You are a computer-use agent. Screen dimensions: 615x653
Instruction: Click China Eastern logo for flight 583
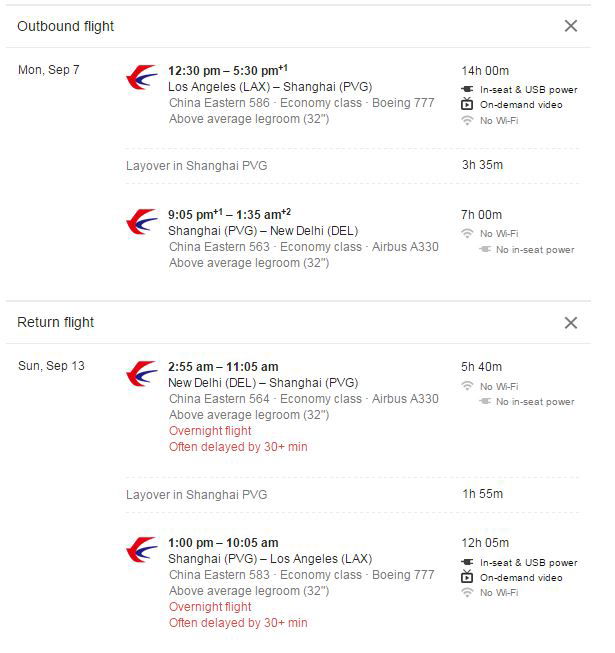[142, 550]
